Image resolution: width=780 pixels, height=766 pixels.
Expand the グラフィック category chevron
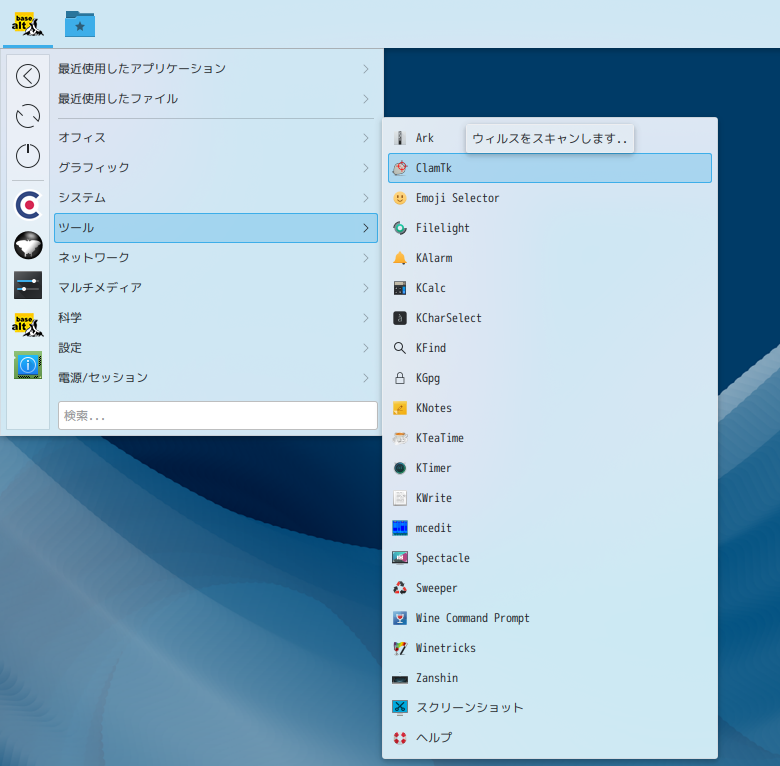coord(366,168)
